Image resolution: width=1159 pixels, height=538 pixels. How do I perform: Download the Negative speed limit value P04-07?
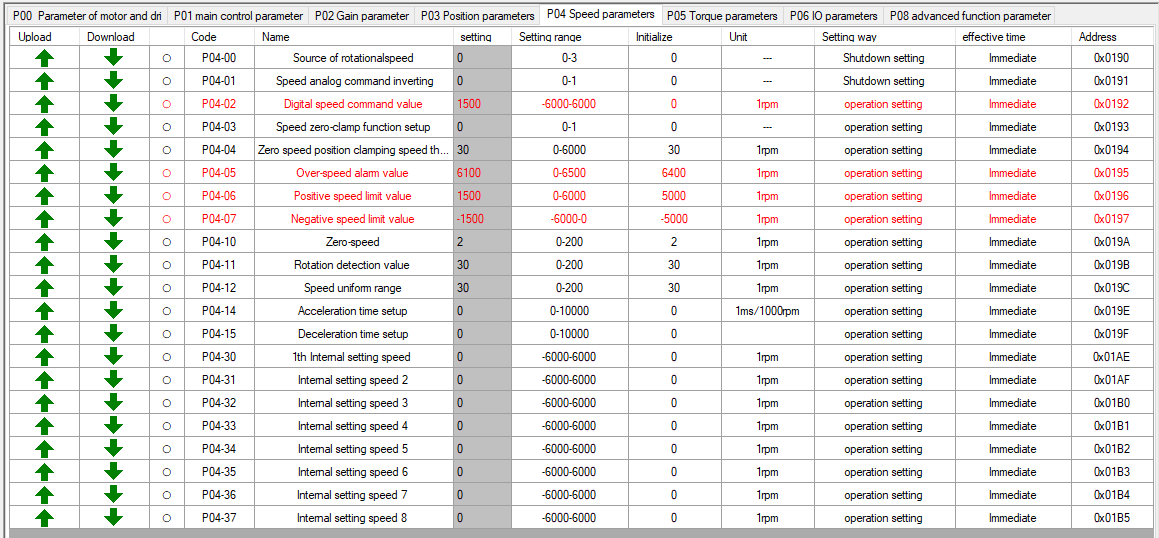[113, 219]
